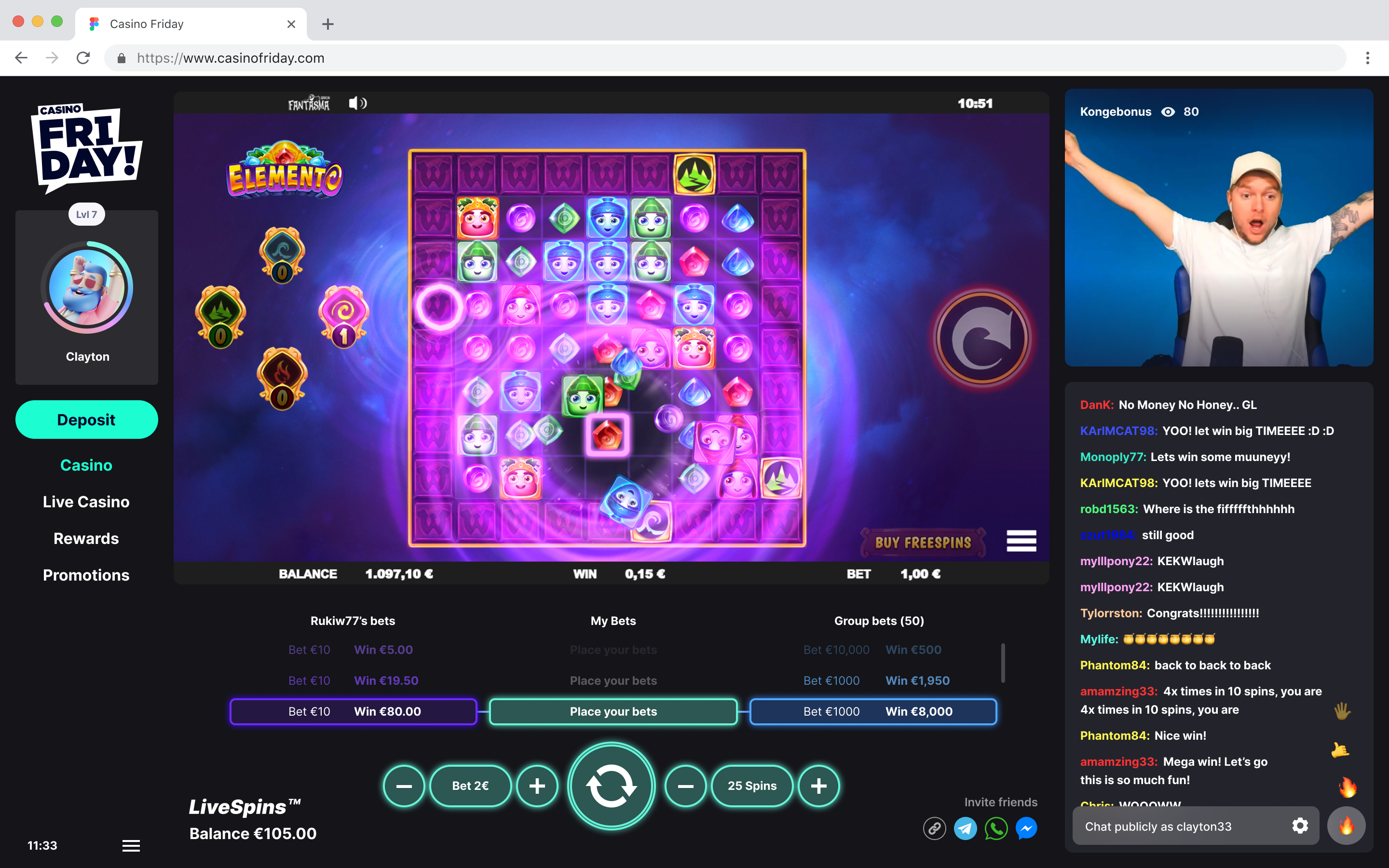Click the Telegram share icon

(966, 828)
